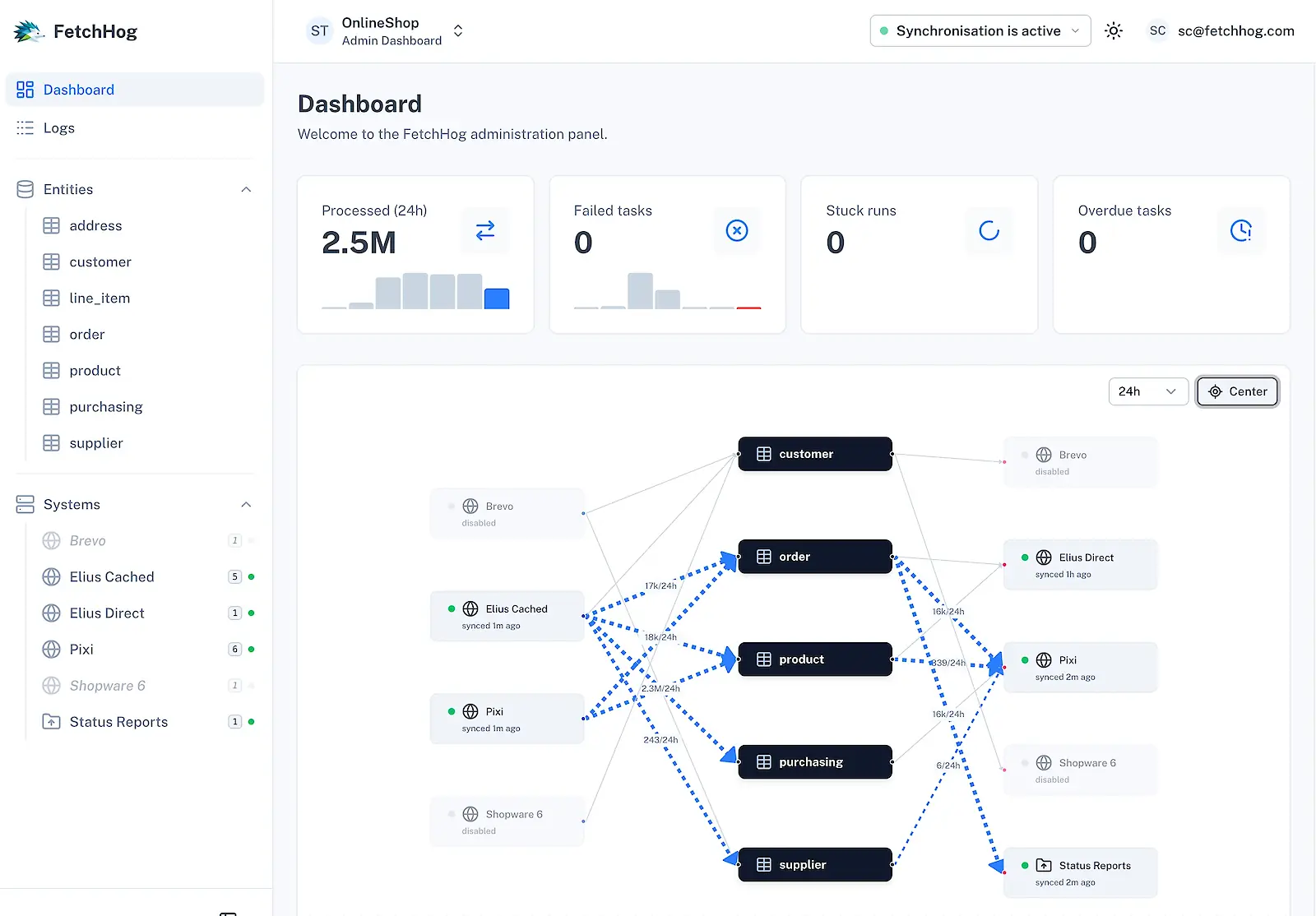Click the table icon in the customer node

point(764,454)
